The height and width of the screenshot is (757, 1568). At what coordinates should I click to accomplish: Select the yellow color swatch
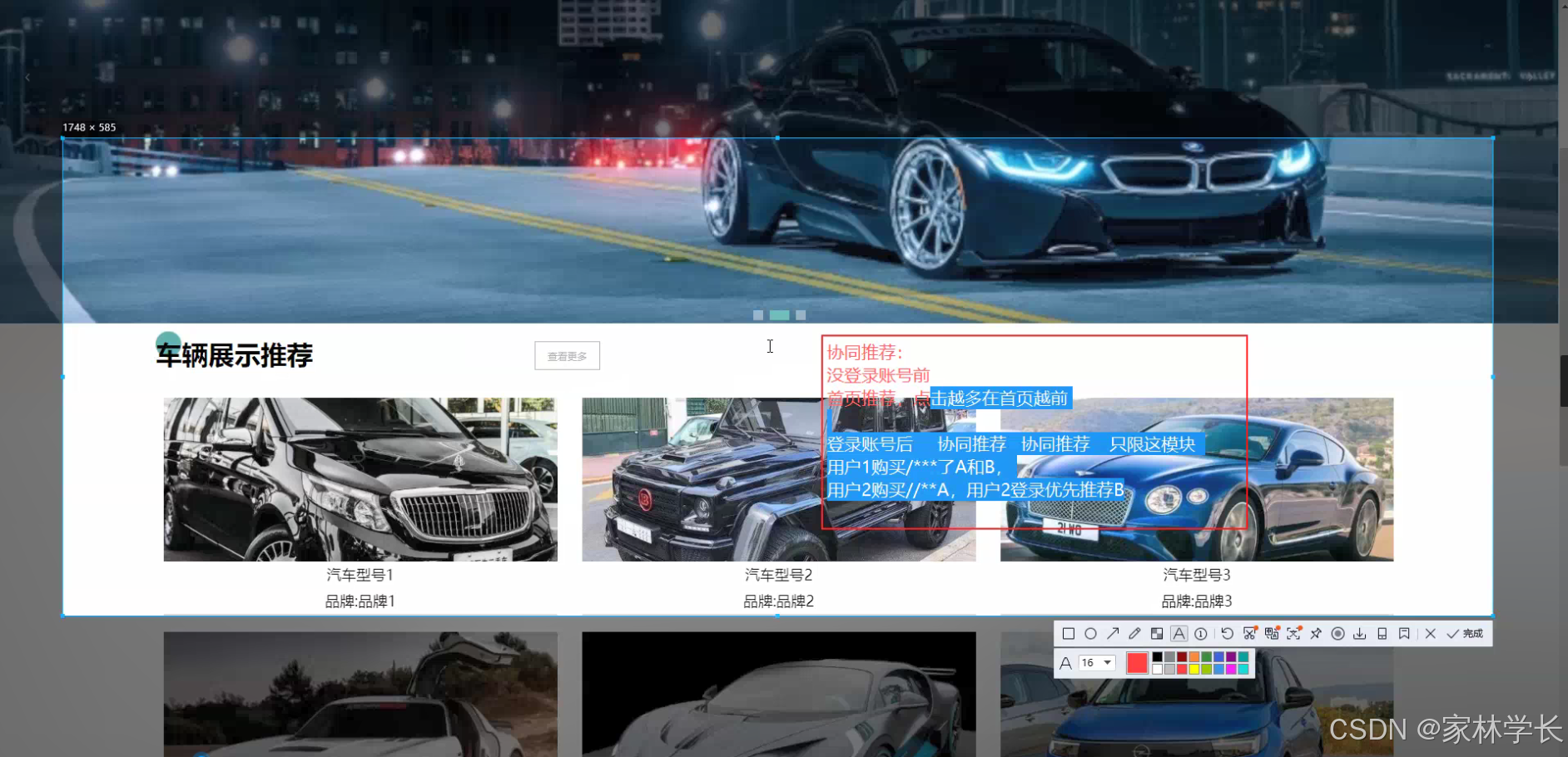pyautogui.click(x=1195, y=669)
